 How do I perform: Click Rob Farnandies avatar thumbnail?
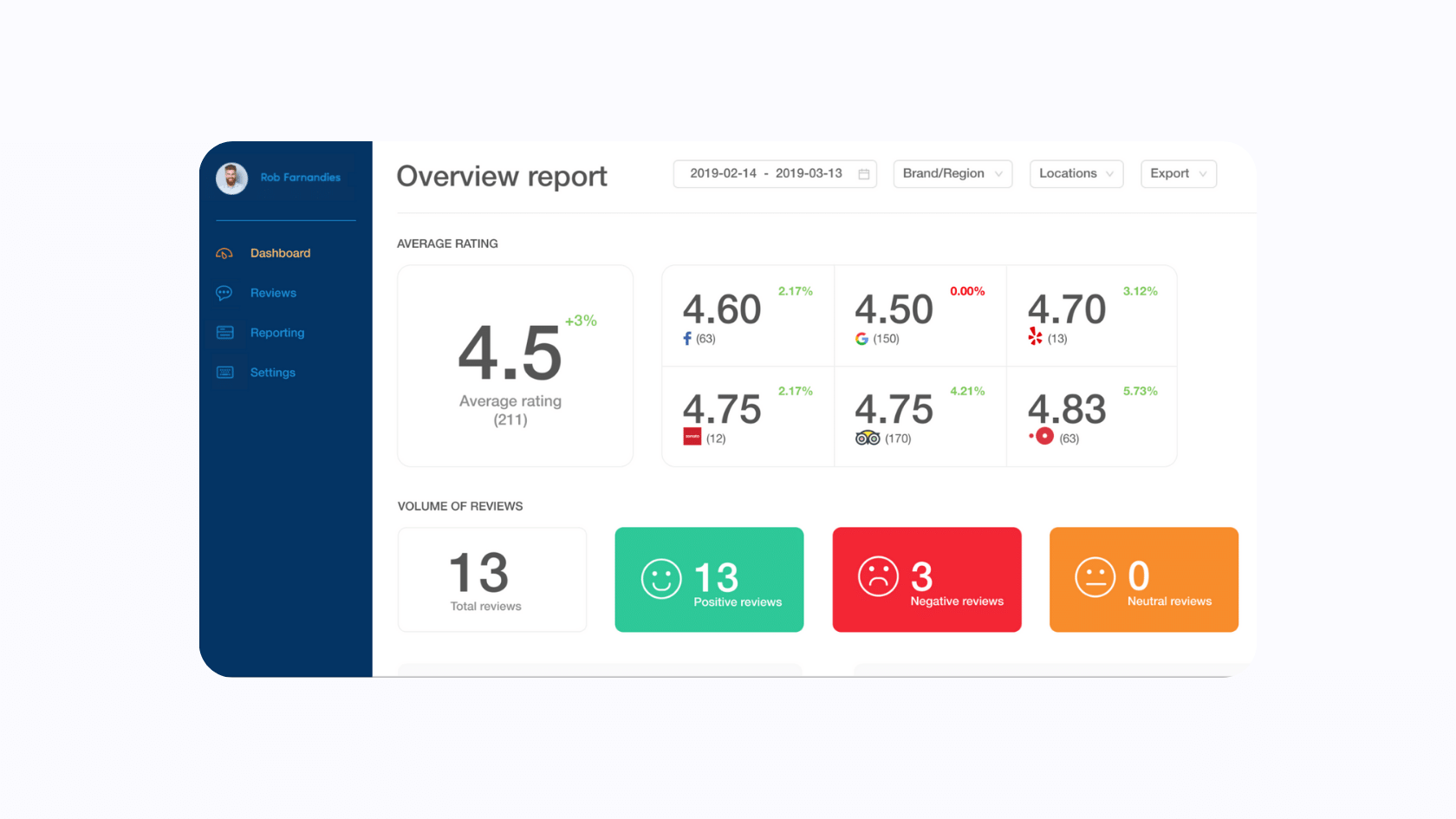click(x=231, y=178)
